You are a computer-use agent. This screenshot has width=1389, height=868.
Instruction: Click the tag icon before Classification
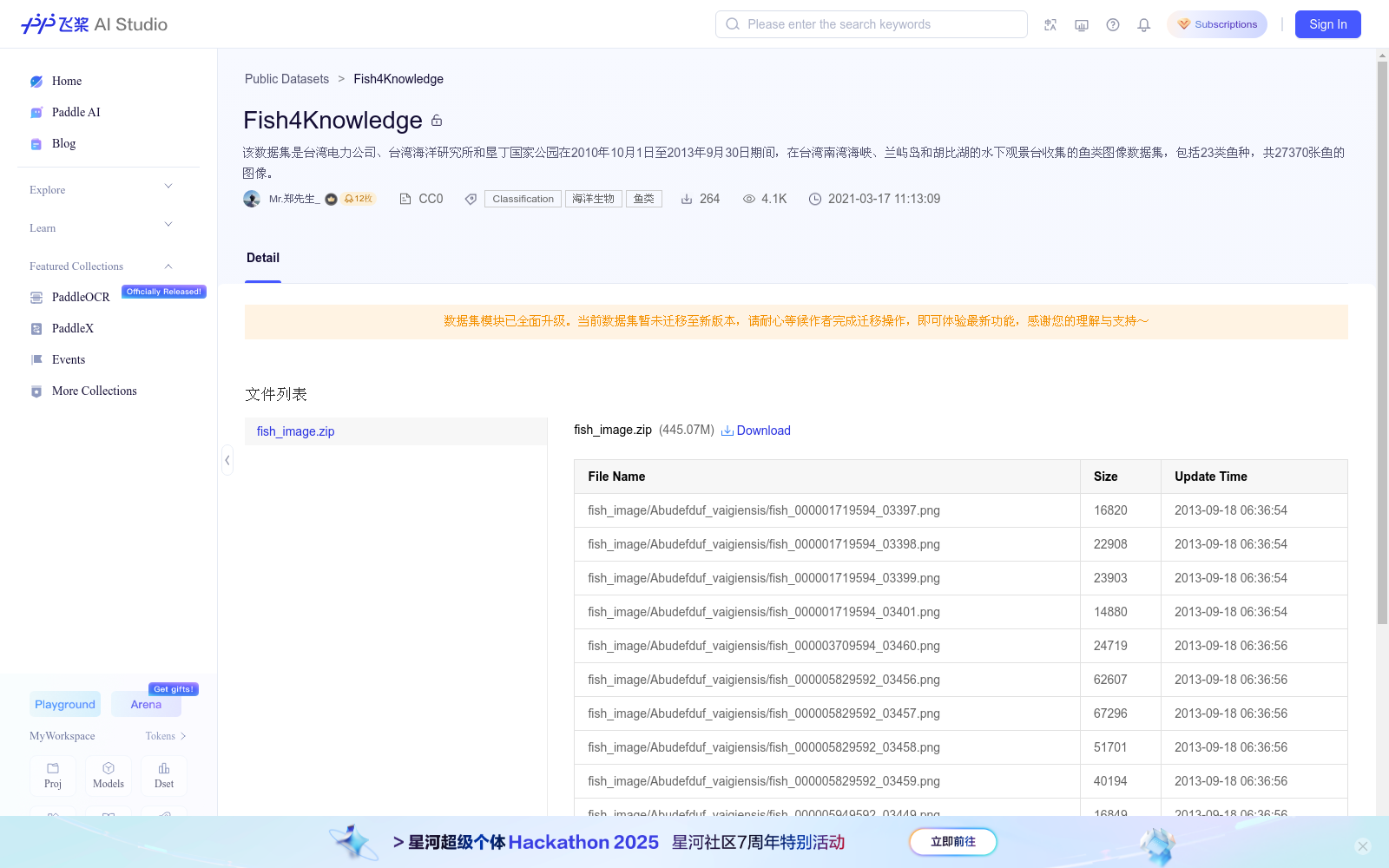tap(471, 199)
